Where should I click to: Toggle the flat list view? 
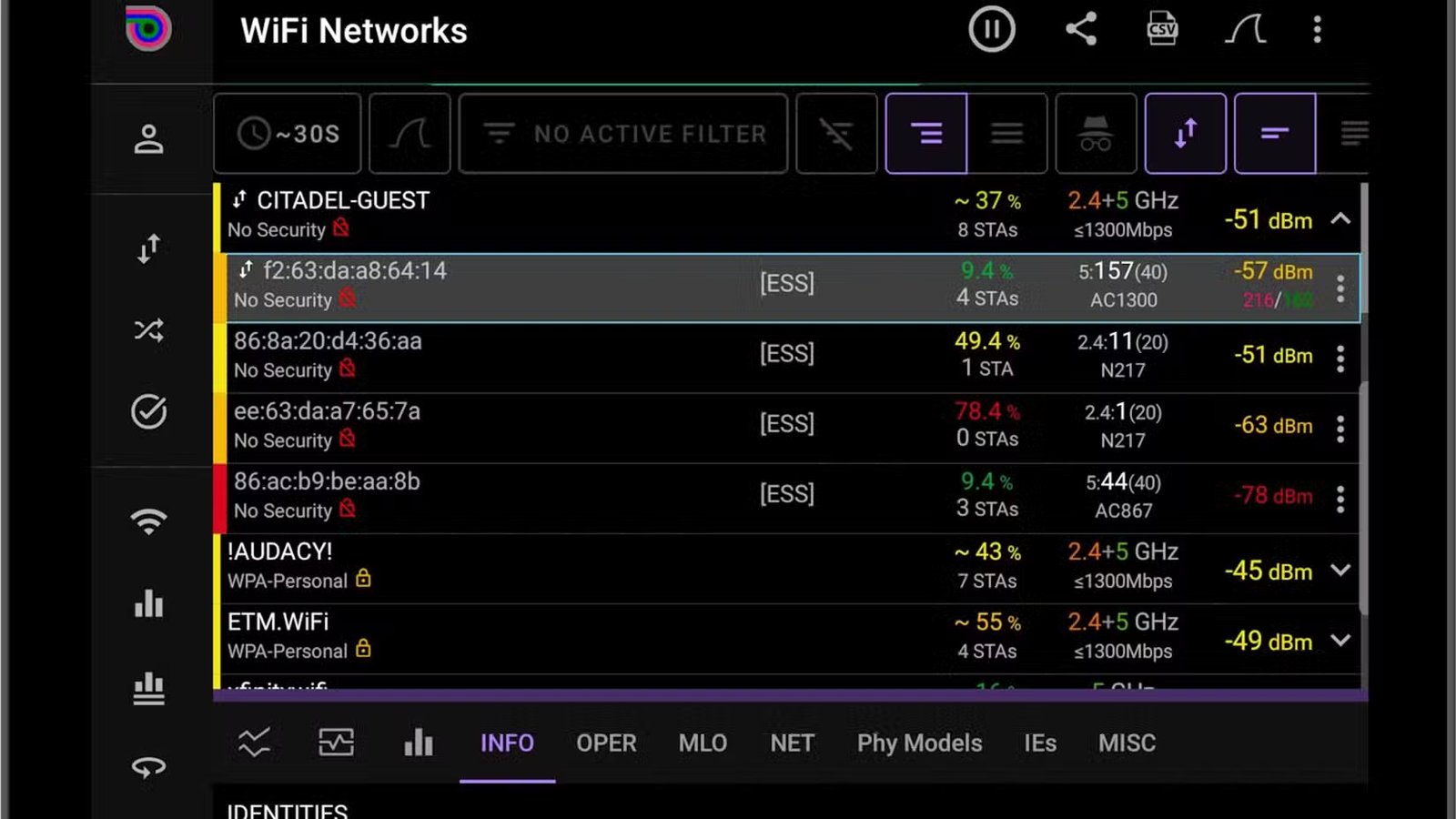[1006, 134]
